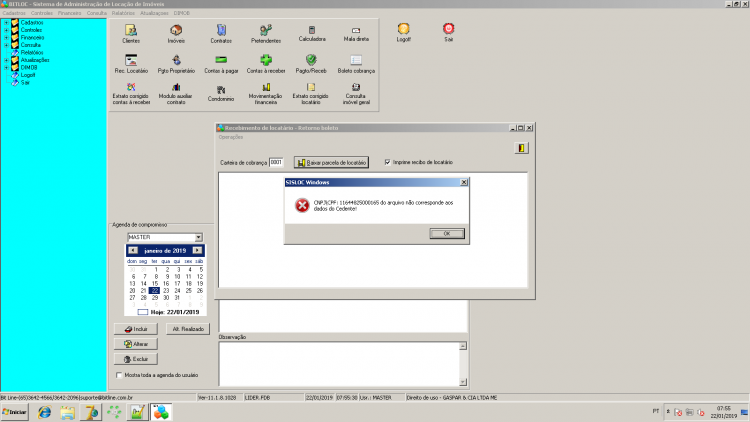Click the Alterar agenda button
750x422 pixels.
pos(136,344)
